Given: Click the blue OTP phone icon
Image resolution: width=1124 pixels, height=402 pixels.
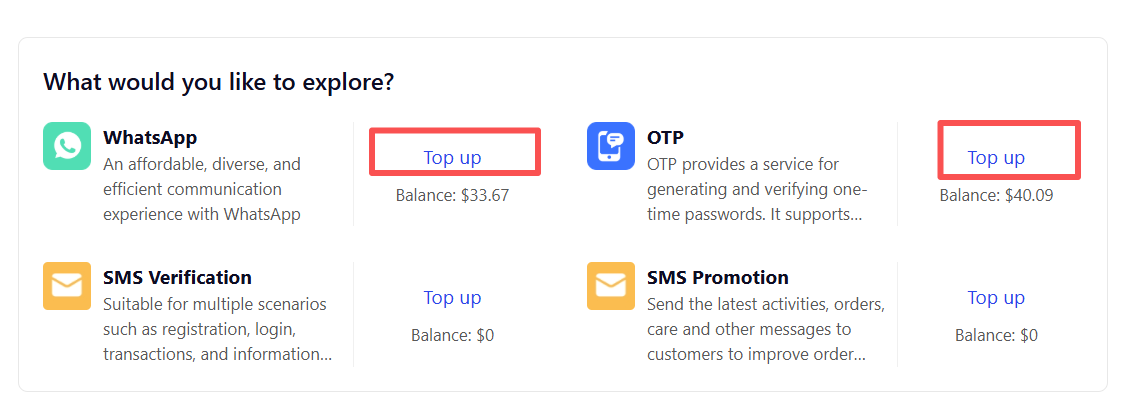Looking at the screenshot, I should [x=611, y=146].
